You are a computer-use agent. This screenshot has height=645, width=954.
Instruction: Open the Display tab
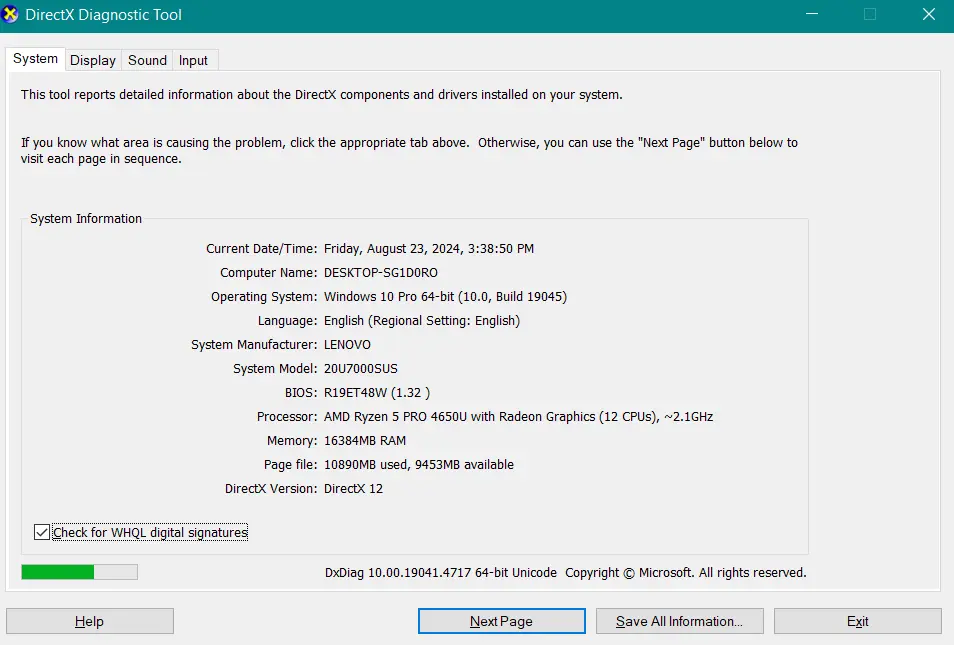pos(93,60)
